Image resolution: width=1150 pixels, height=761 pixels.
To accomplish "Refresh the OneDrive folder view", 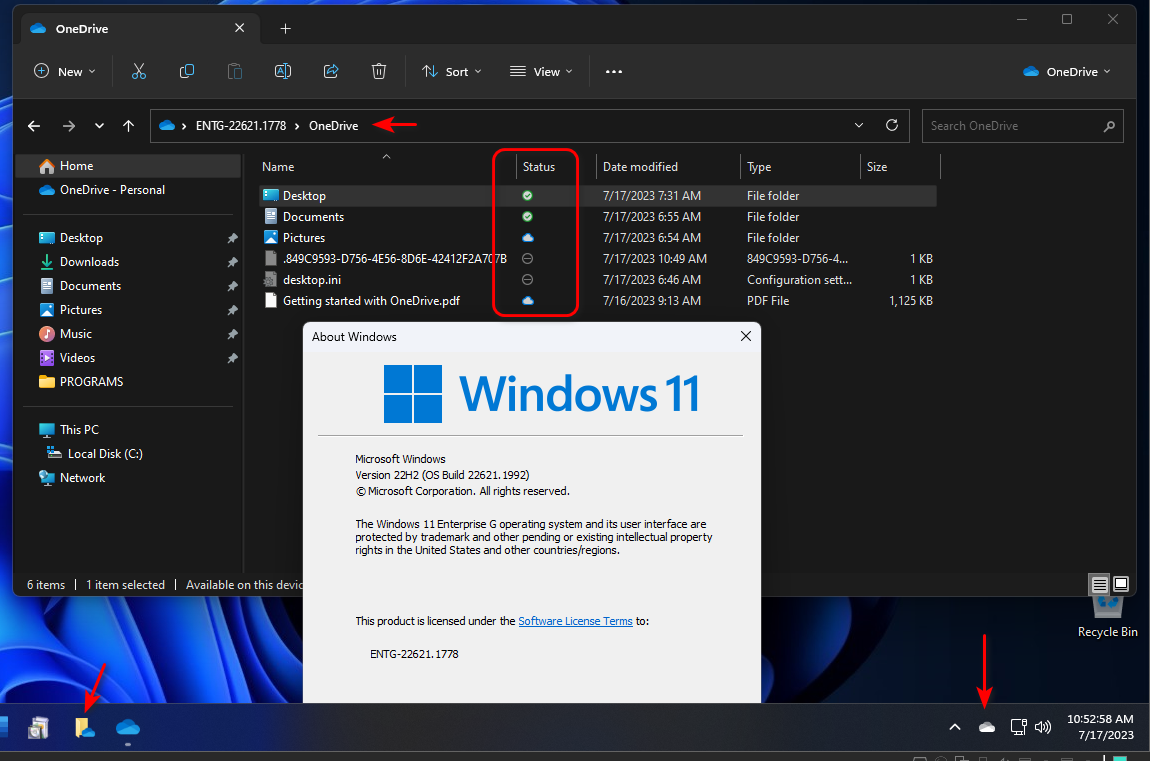I will coord(892,125).
